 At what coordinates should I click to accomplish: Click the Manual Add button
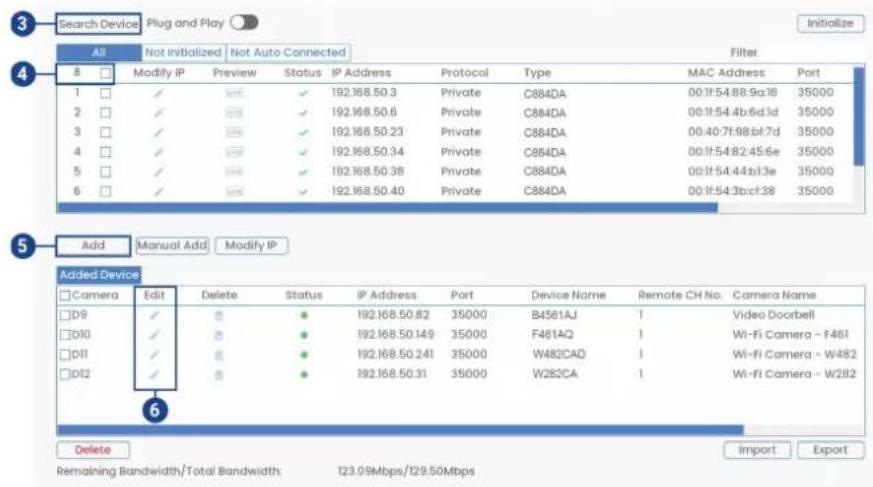(172, 245)
